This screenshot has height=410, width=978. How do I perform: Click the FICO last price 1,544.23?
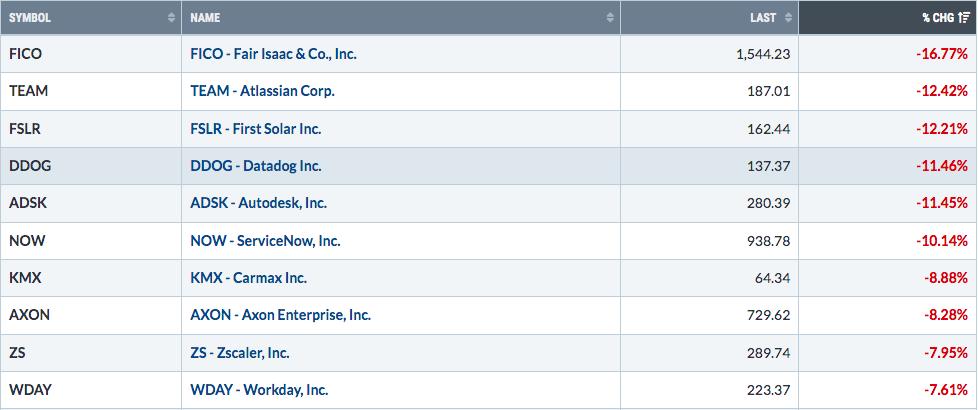pyautogui.click(x=763, y=54)
